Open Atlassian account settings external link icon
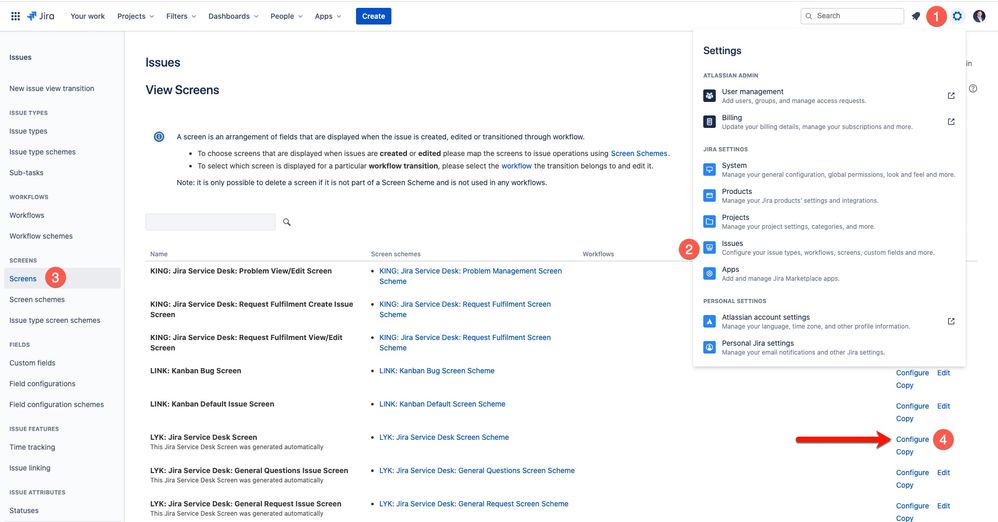This screenshot has height=522, width=998. coord(951,321)
